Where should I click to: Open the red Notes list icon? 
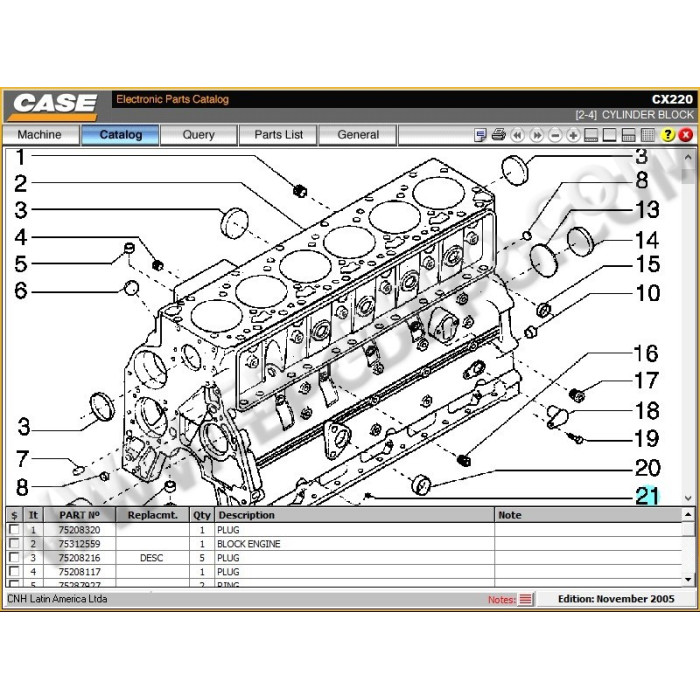click(525, 599)
